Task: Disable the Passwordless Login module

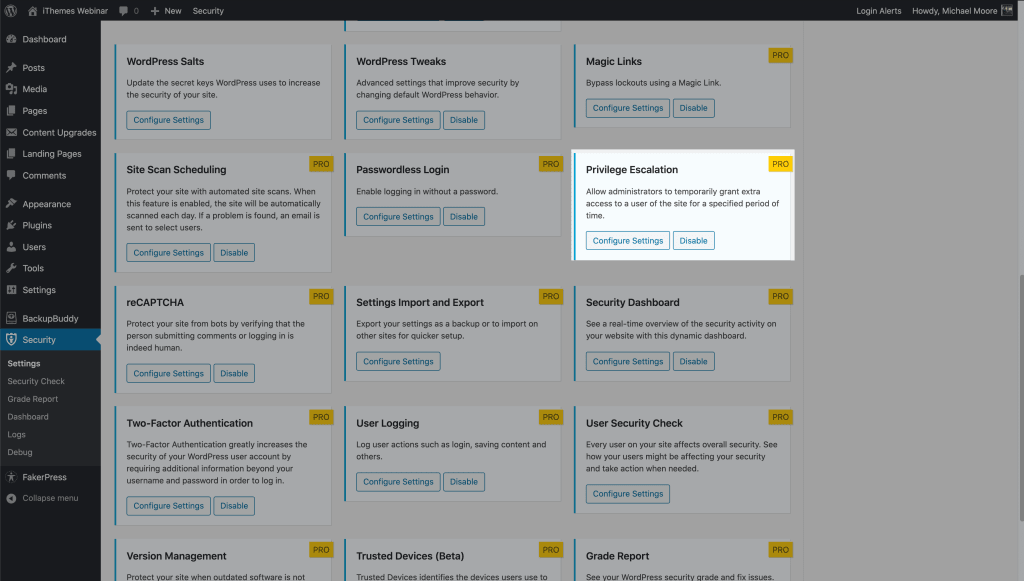Action: click(464, 216)
